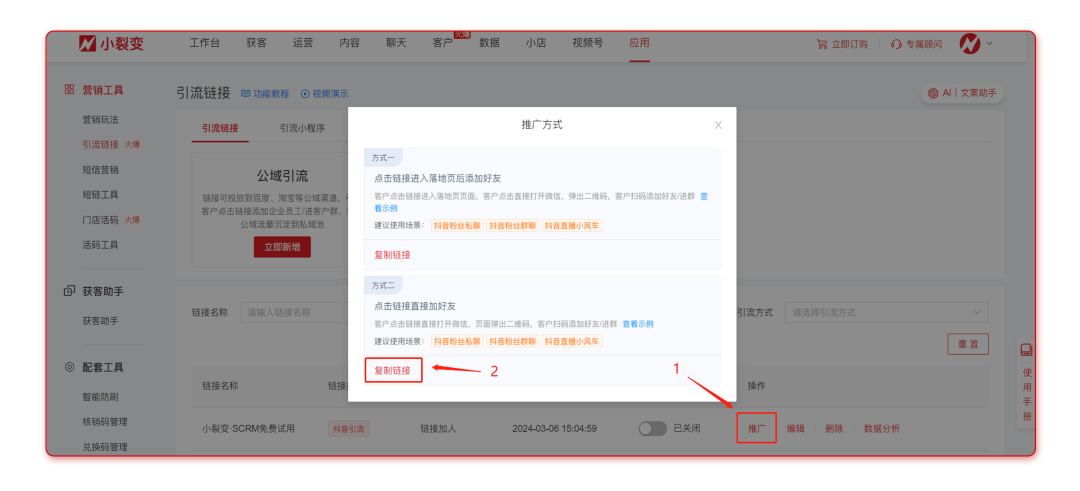
Task: Click the 小裂变 logo icon
Action: click(87, 44)
